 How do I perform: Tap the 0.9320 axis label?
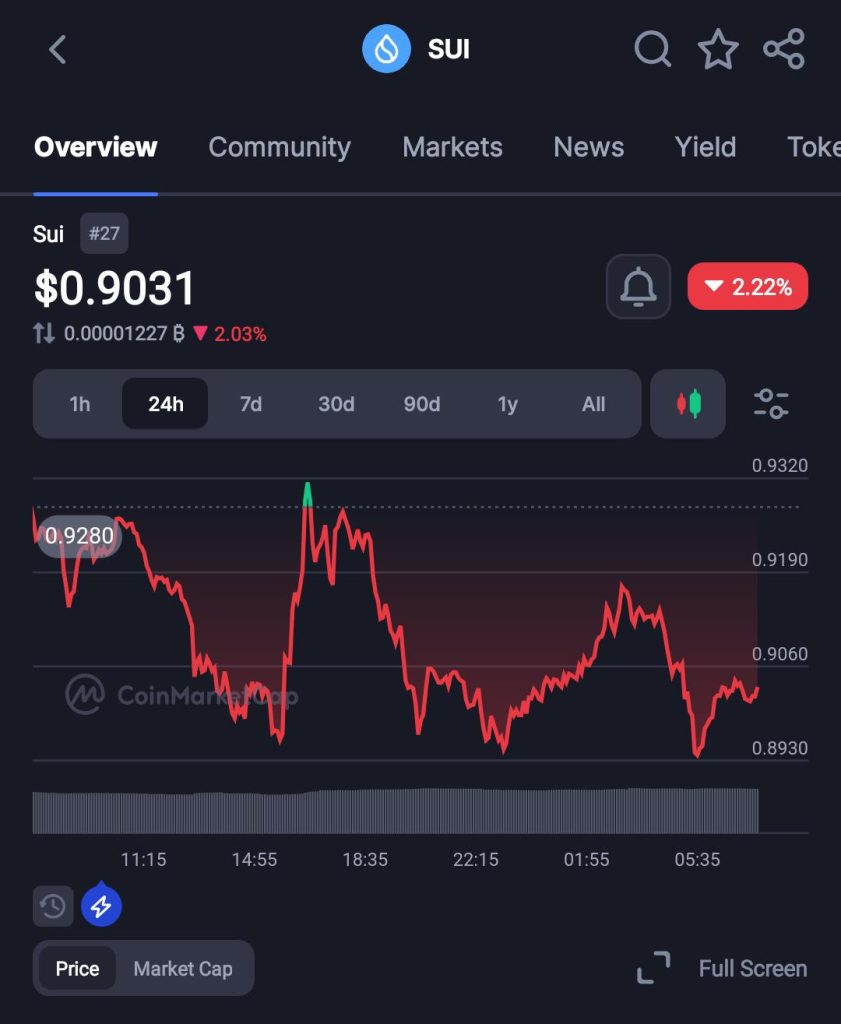coord(780,466)
